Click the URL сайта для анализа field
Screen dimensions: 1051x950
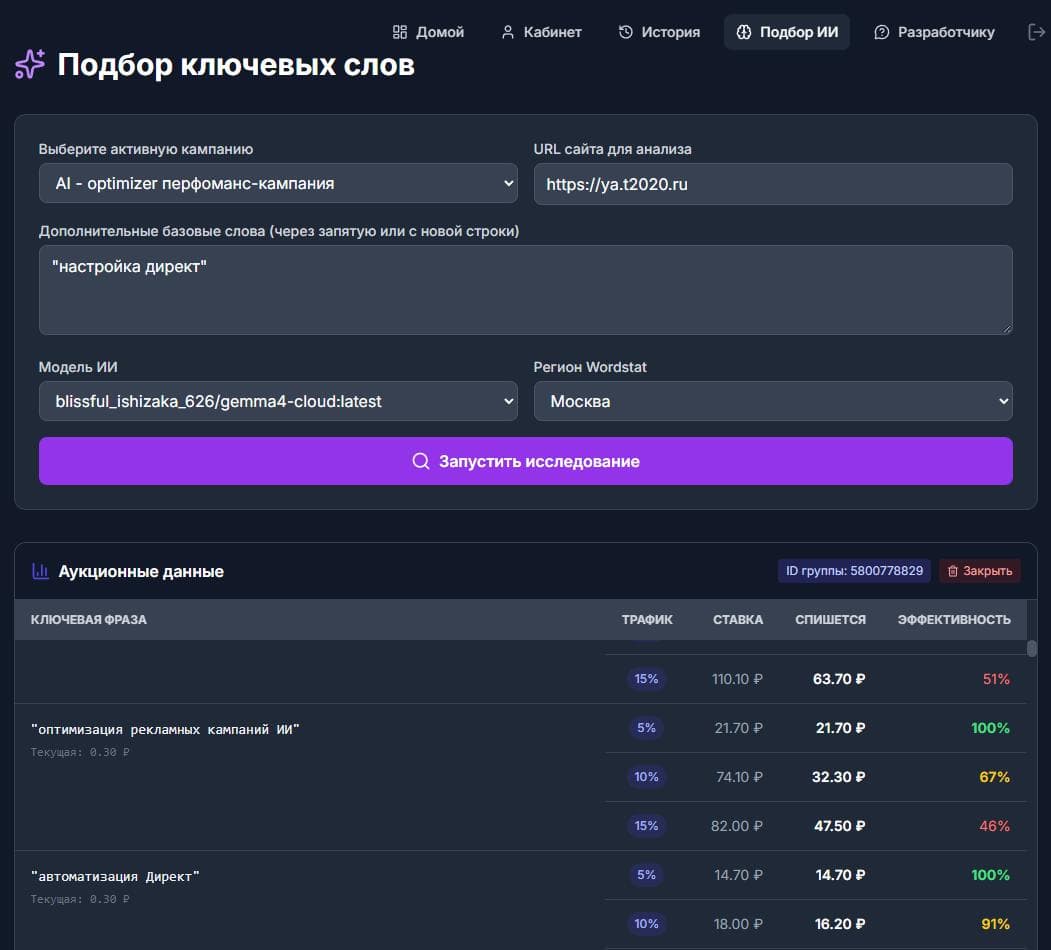click(773, 184)
